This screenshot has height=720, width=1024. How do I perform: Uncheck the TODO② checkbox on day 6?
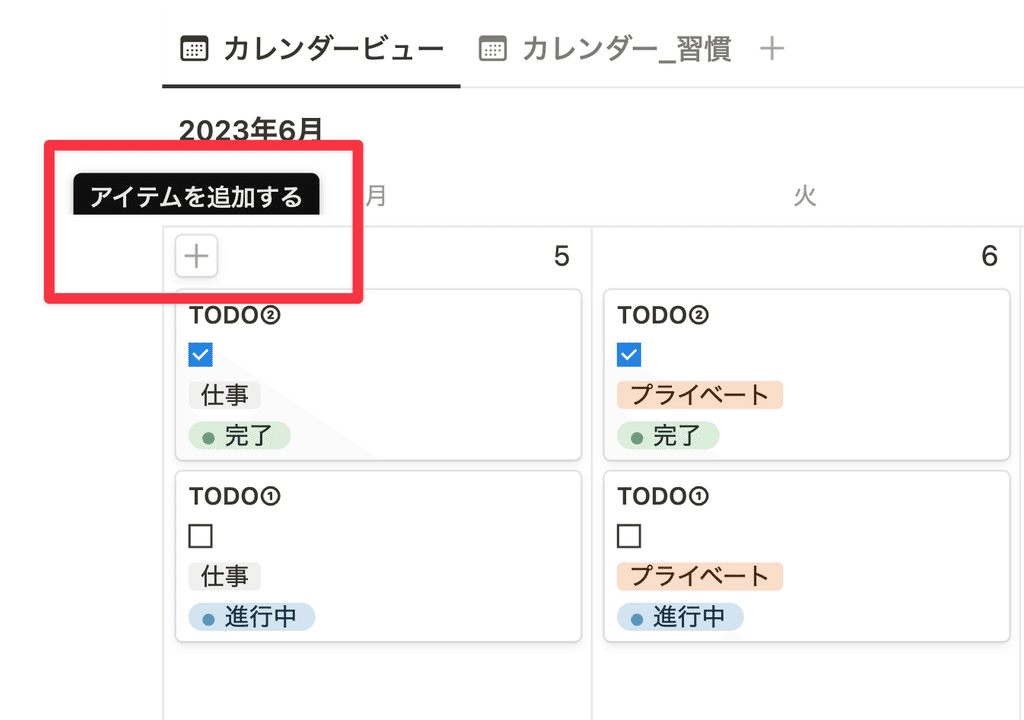pyautogui.click(x=629, y=355)
